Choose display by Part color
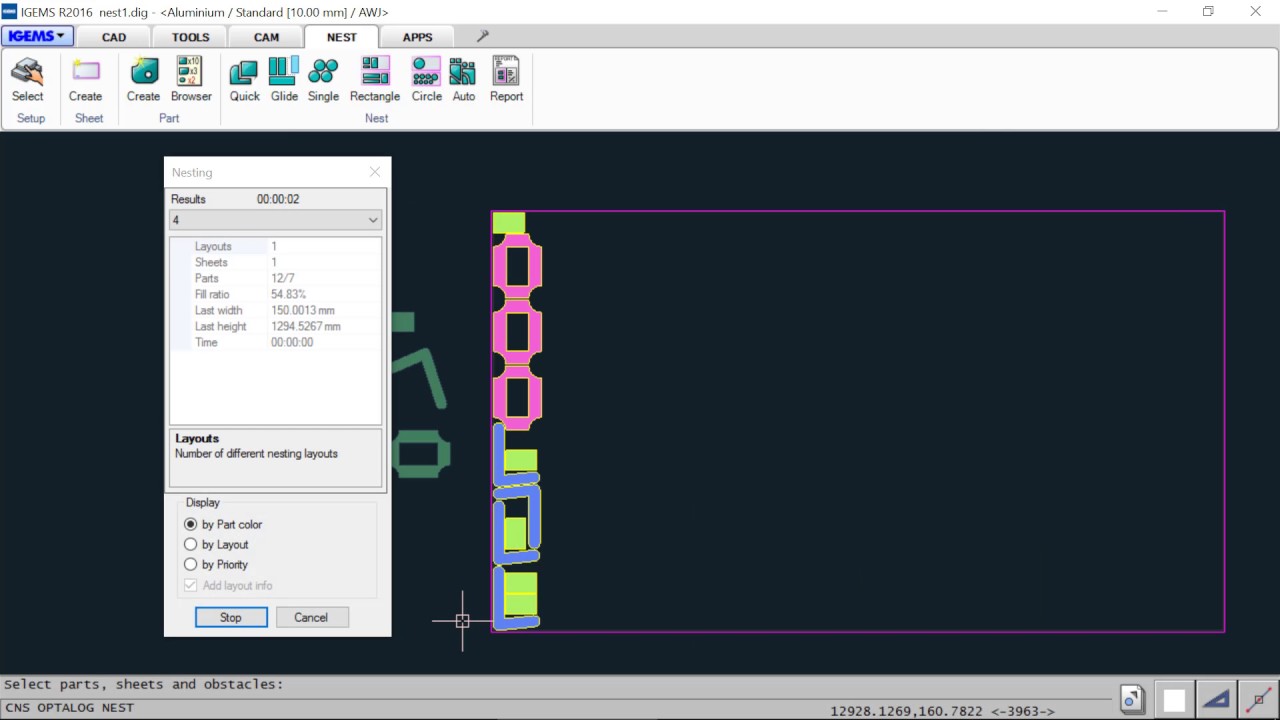 (x=223, y=524)
